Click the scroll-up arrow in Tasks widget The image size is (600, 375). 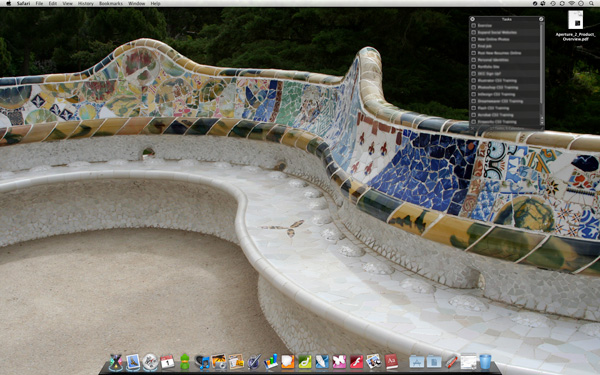pos(542,118)
